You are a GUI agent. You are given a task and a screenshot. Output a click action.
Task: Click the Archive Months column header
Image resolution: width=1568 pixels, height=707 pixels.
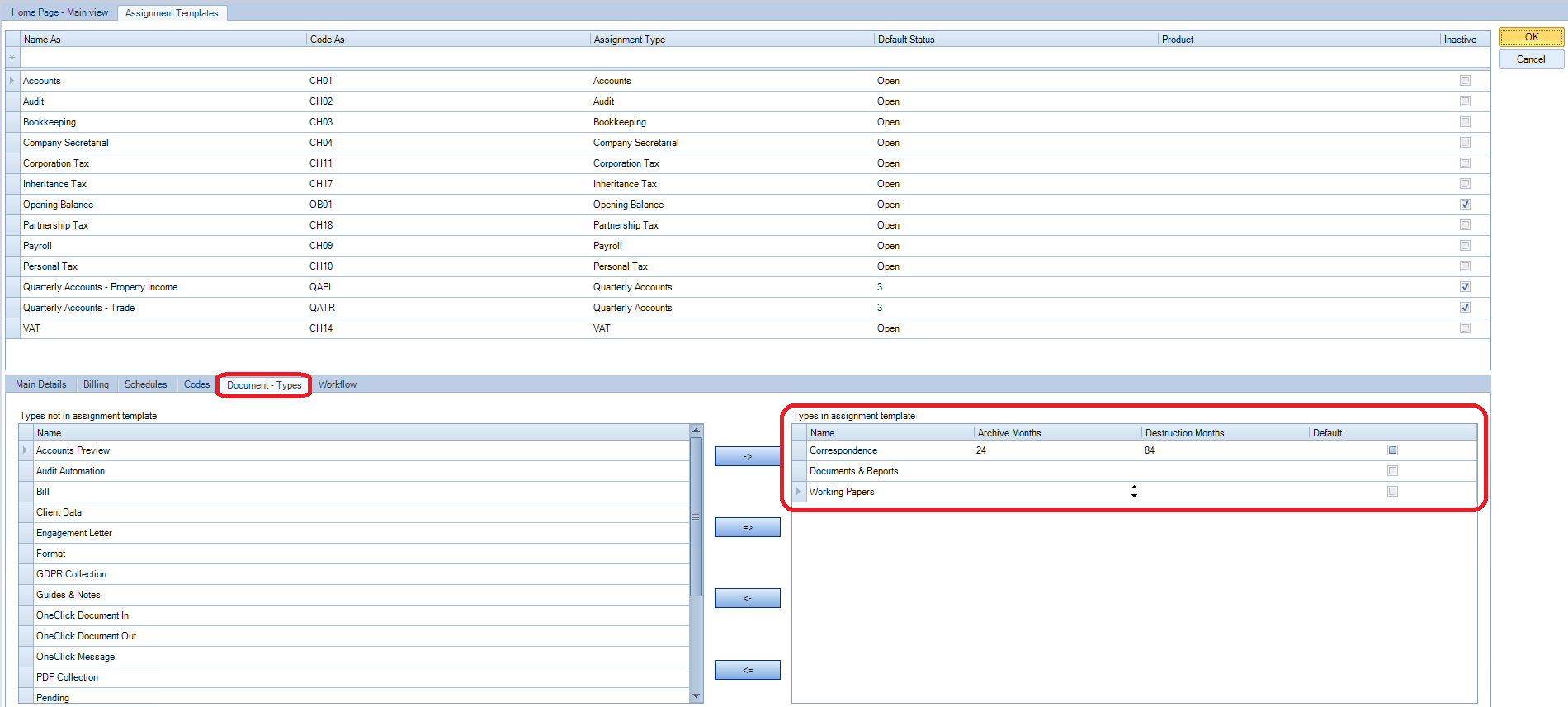pyautogui.click(x=1057, y=433)
